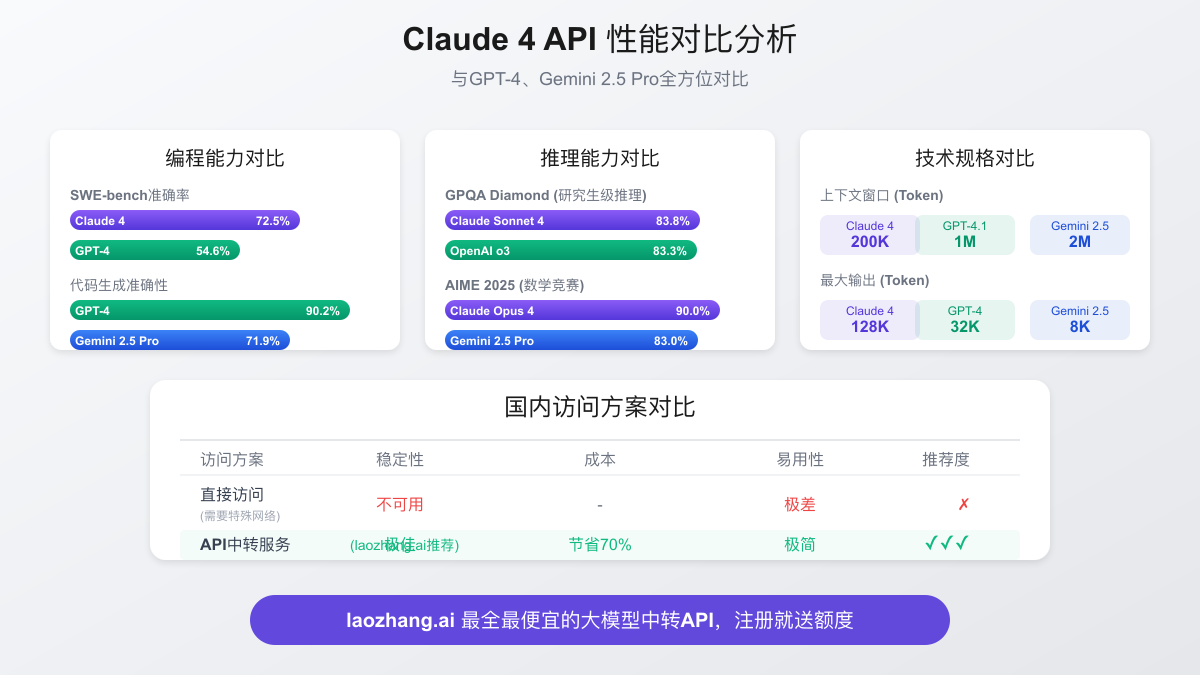Select the Gemini 2.5 Pro 83.0% bar
The width and height of the screenshot is (1200, 675).
[571, 341]
